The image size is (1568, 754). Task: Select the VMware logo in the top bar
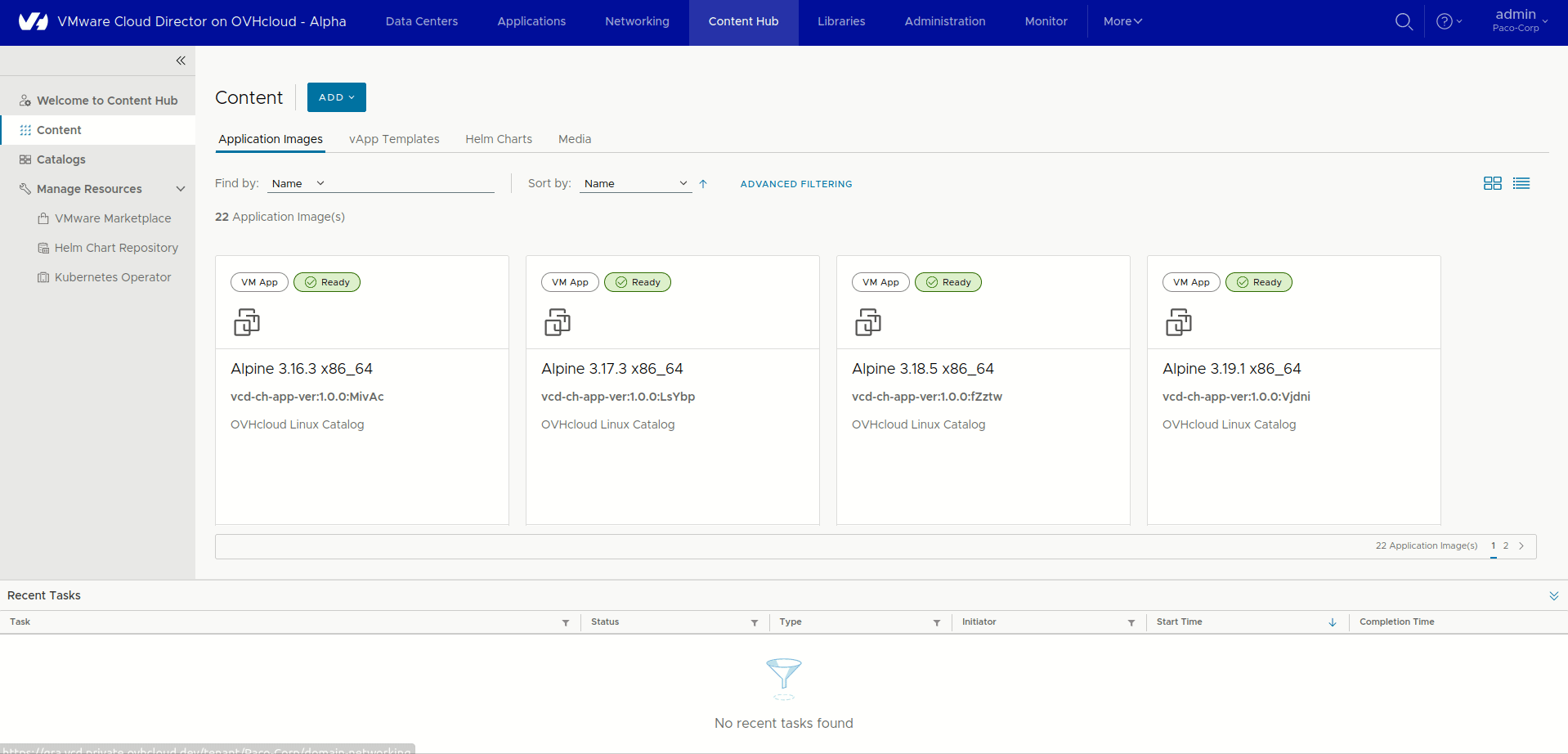(32, 21)
